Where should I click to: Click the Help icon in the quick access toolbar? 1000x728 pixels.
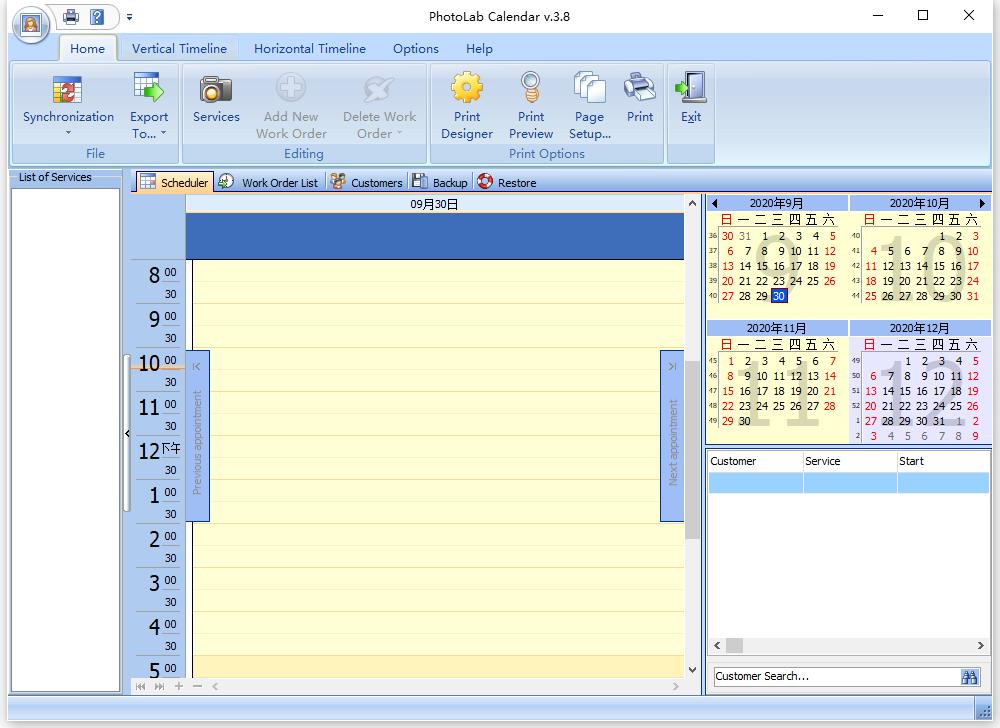[96, 17]
